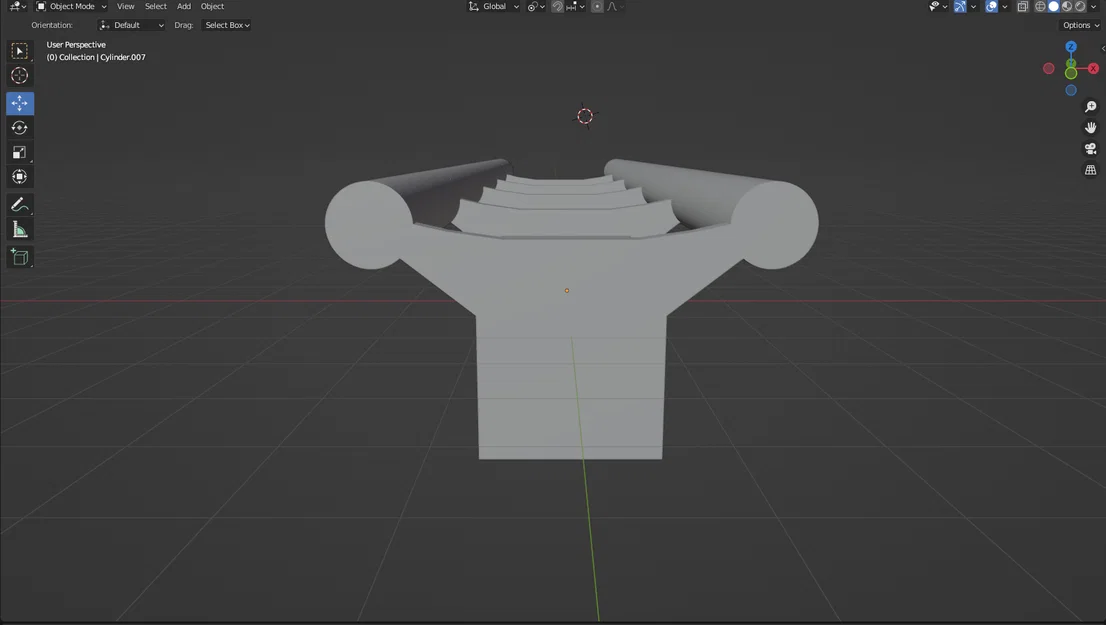Enable proportional editing
Viewport: 1106px width, 625px height.
597,6
